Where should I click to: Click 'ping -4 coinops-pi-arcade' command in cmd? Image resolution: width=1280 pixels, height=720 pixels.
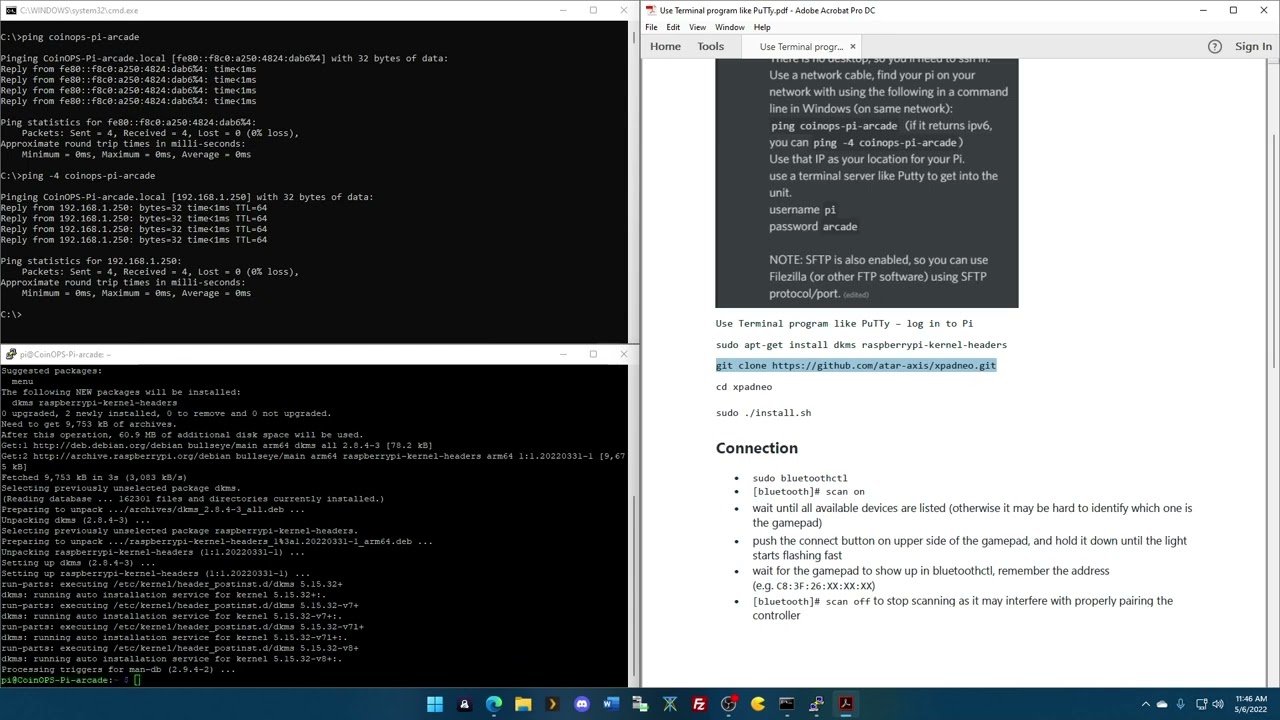88,175
